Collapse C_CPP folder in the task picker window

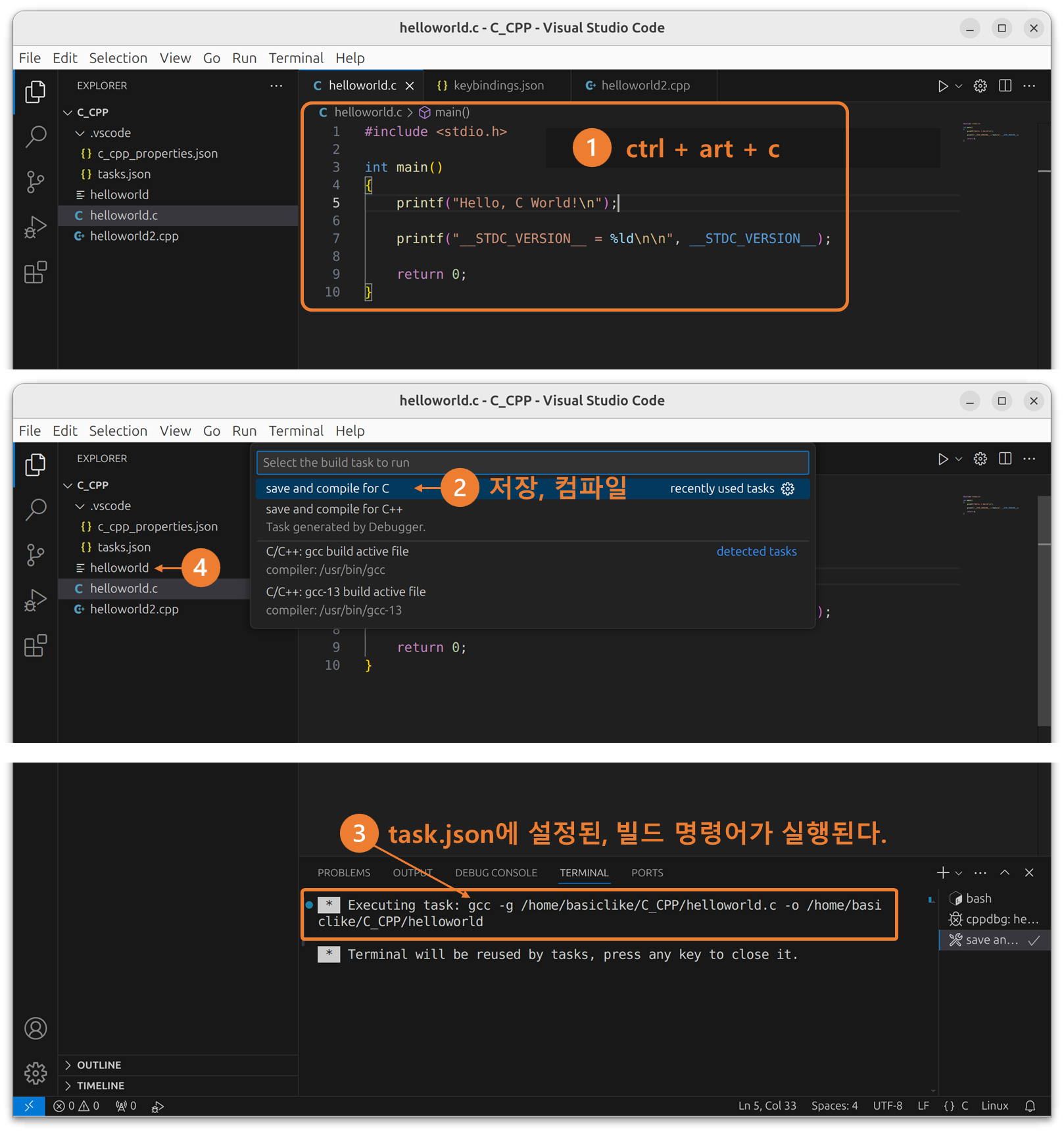coord(68,485)
